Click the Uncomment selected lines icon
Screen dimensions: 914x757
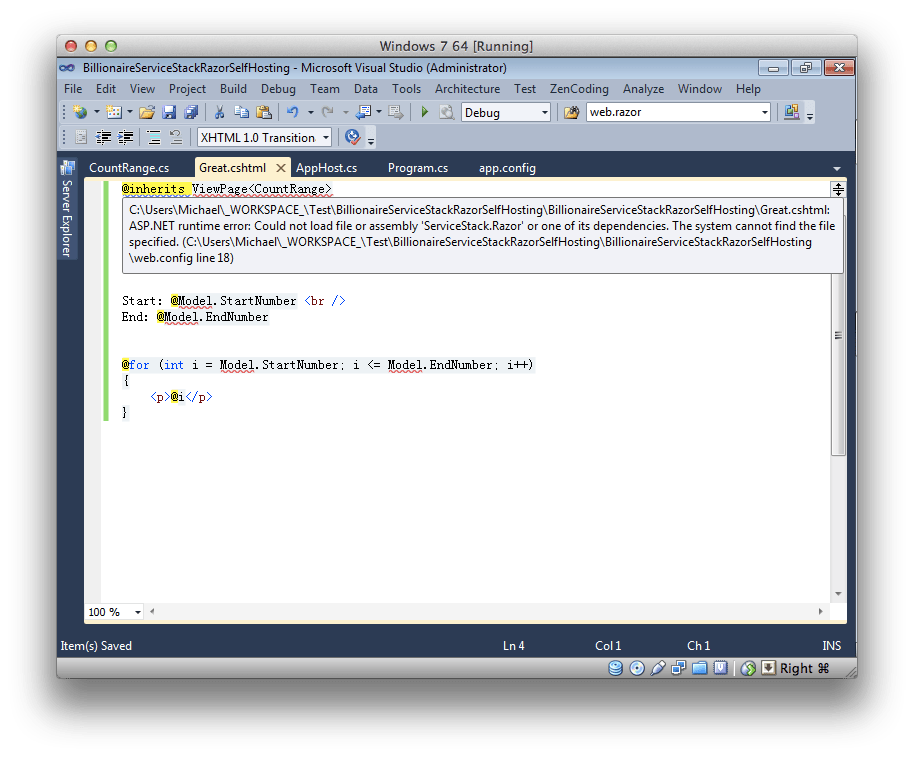(176, 138)
